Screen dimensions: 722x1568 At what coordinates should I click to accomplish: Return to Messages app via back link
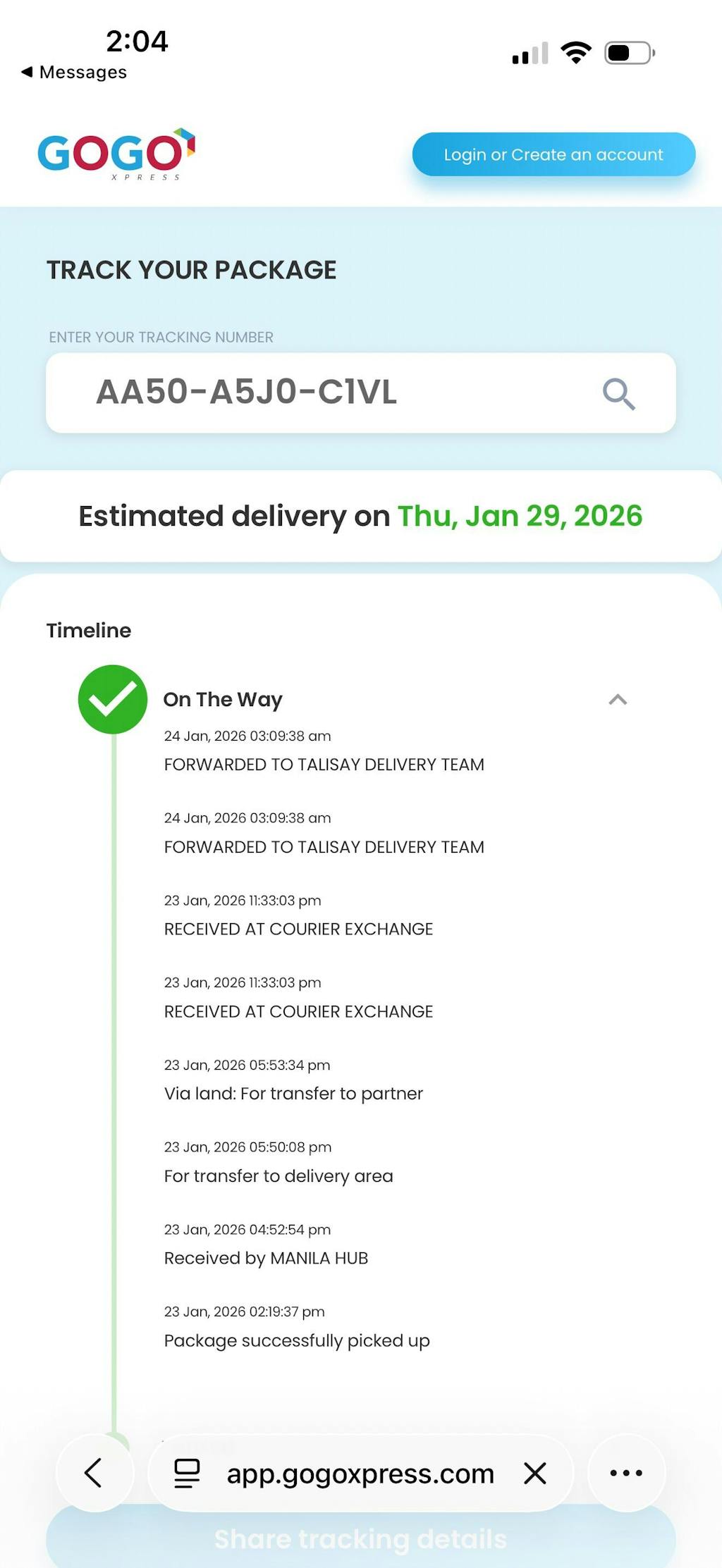[x=75, y=72]
